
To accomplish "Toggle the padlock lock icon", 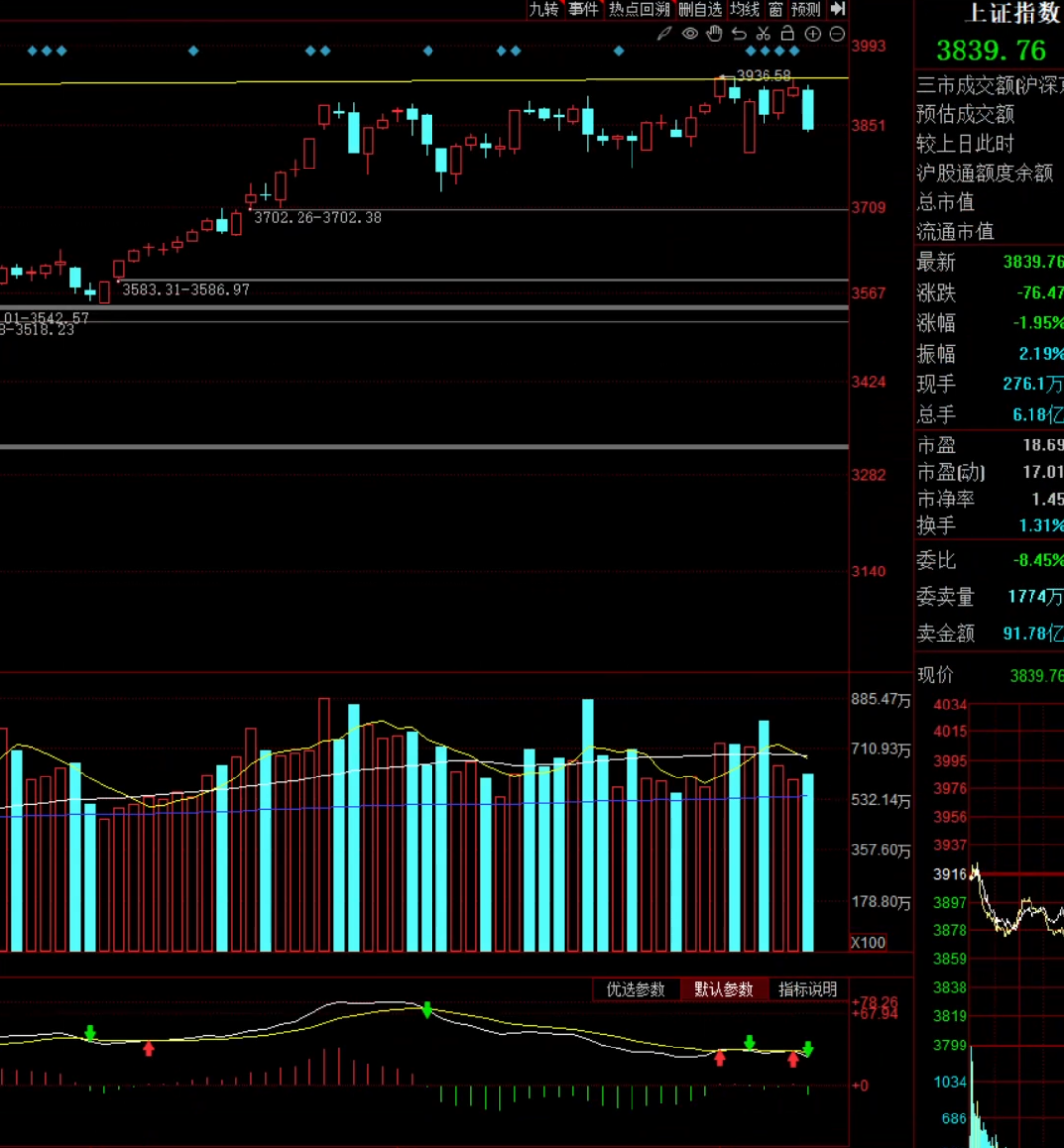I will coord(787,34).
